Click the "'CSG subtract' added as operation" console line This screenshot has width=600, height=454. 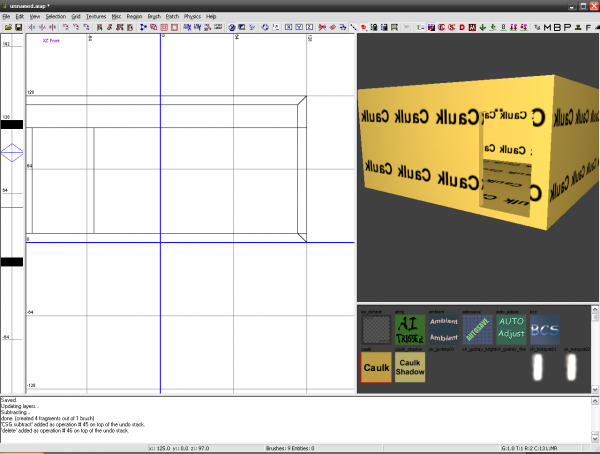[73, 425]
